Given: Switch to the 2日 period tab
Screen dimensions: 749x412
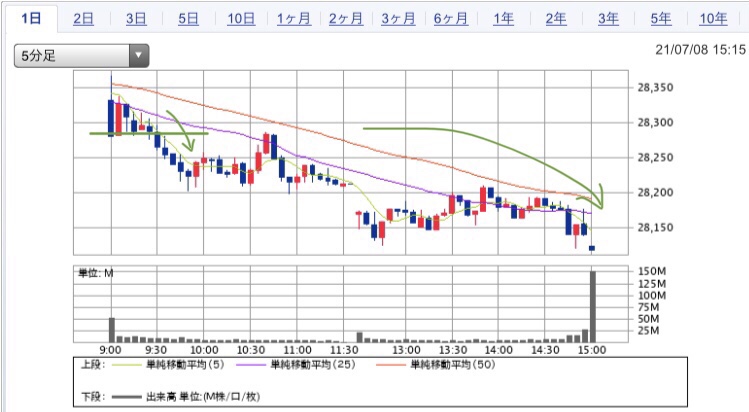Looking at the screenshot, I should tap(83, 19).
